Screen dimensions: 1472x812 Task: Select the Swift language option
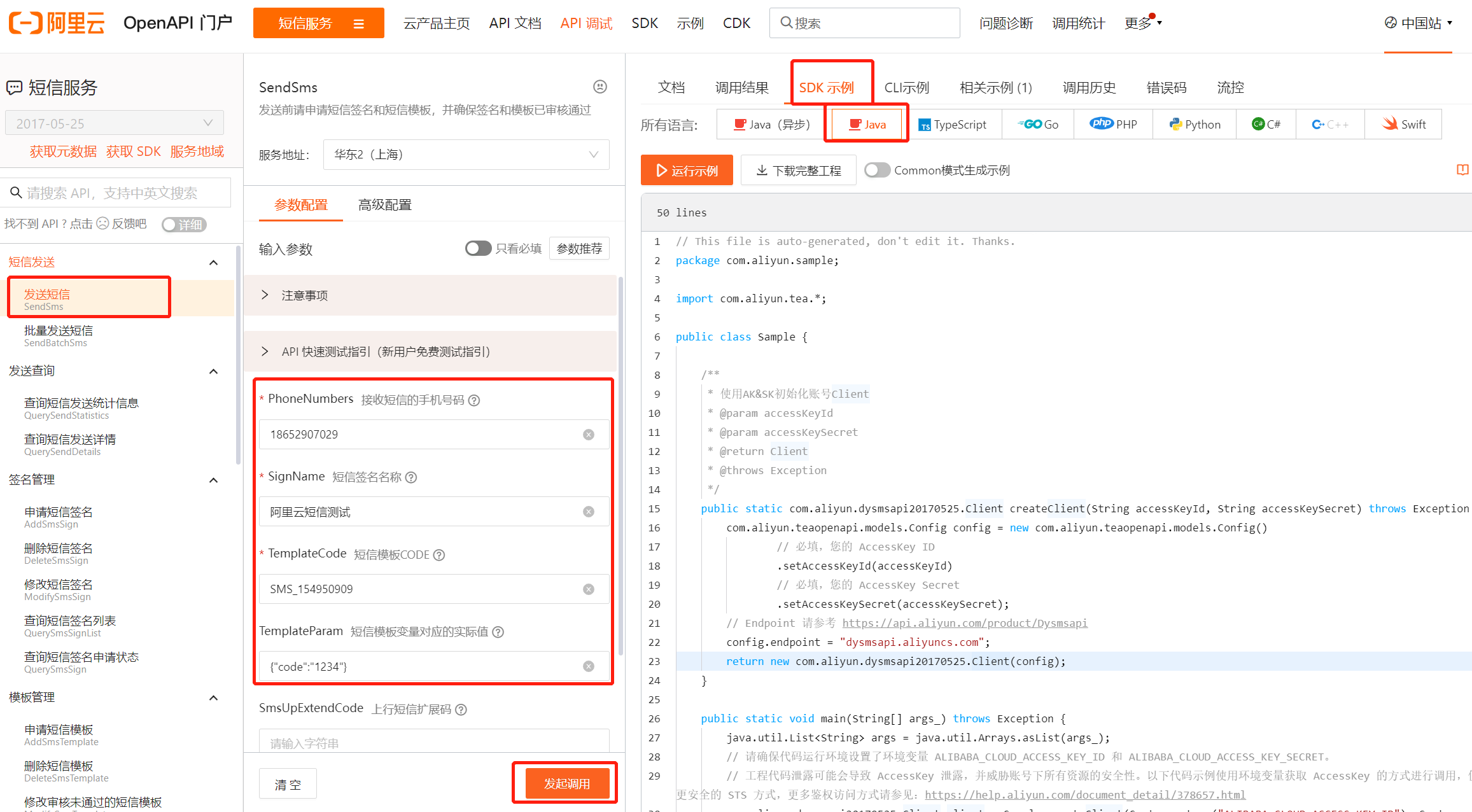point(1403,124)
